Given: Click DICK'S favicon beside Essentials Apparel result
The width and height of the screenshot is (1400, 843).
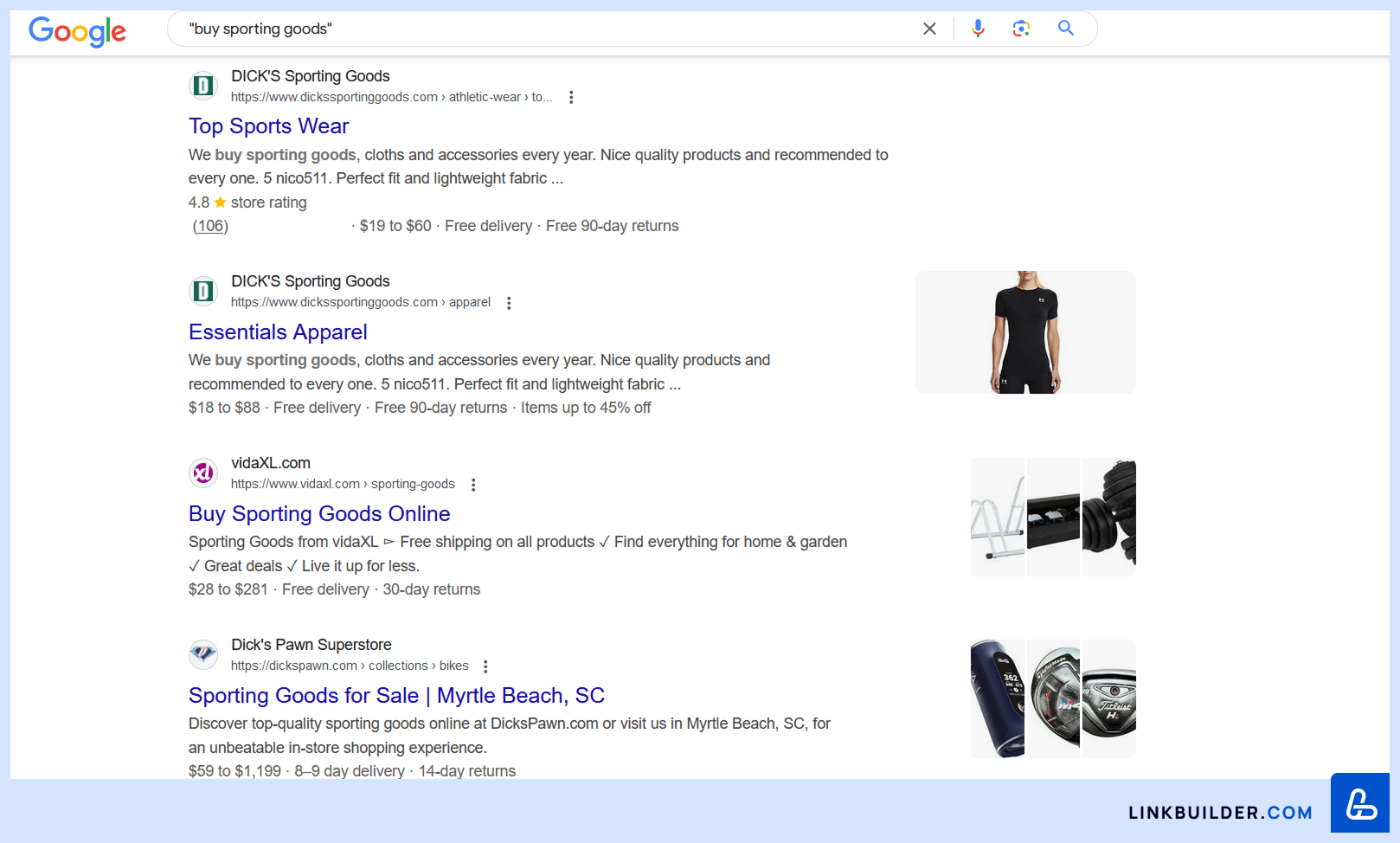Looking at the screenshot, I should [203, 292].
